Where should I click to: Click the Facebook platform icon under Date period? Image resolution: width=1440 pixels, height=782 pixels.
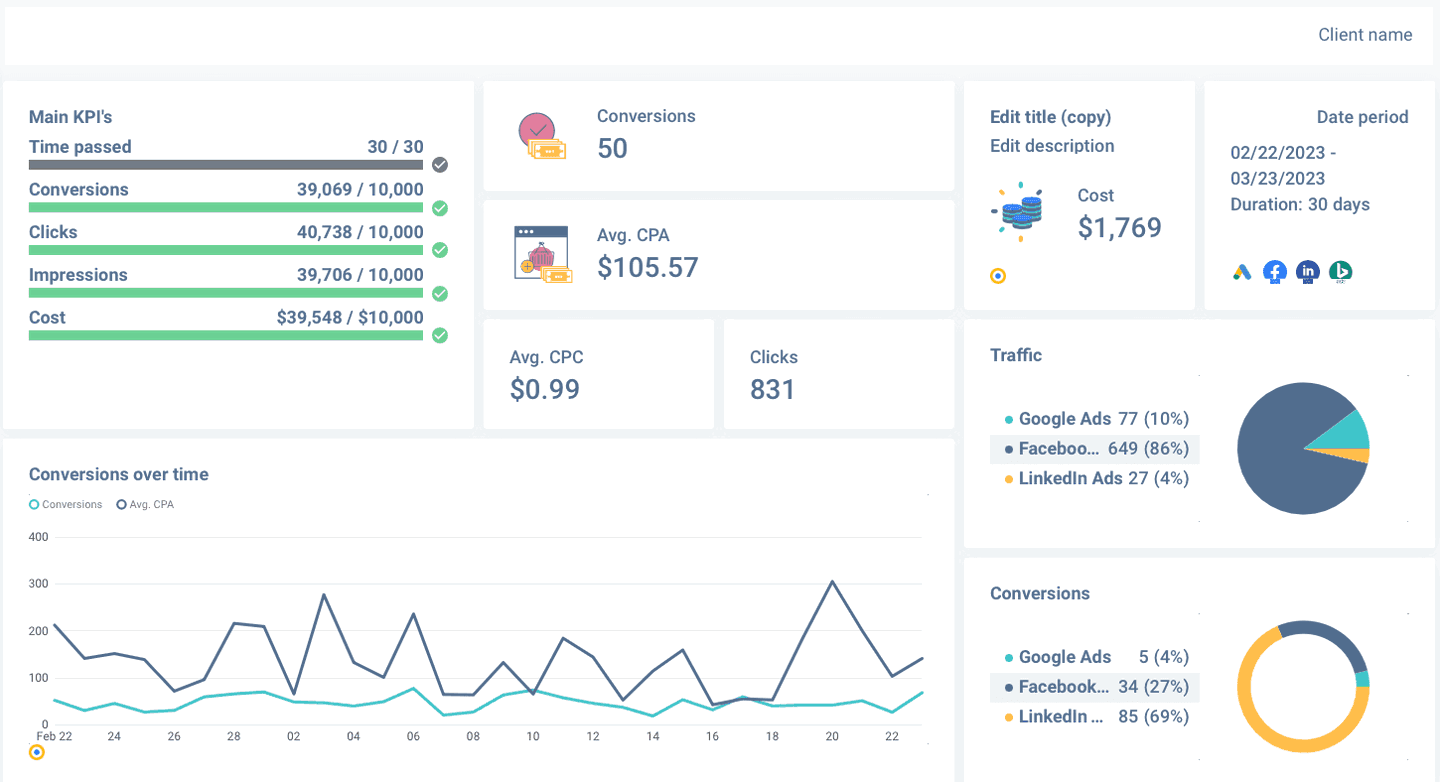point(1274,271)
